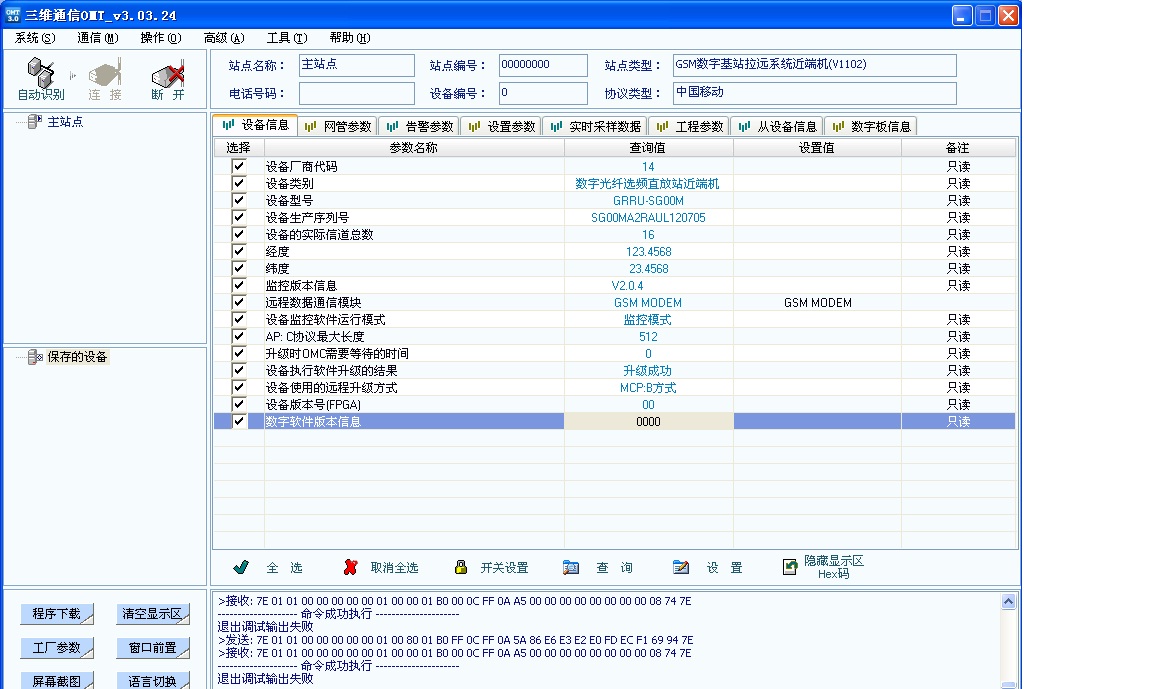Click in the 电话号码 input field

click(x=357, y=94)
